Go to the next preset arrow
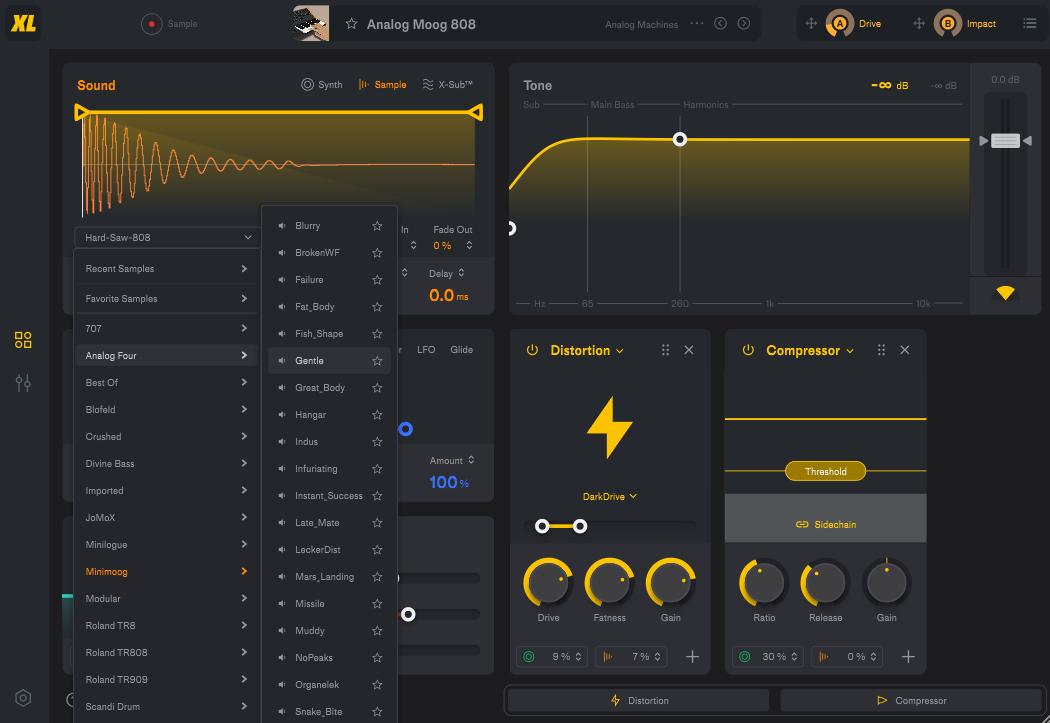1050x723 pixels. point(744,23)
